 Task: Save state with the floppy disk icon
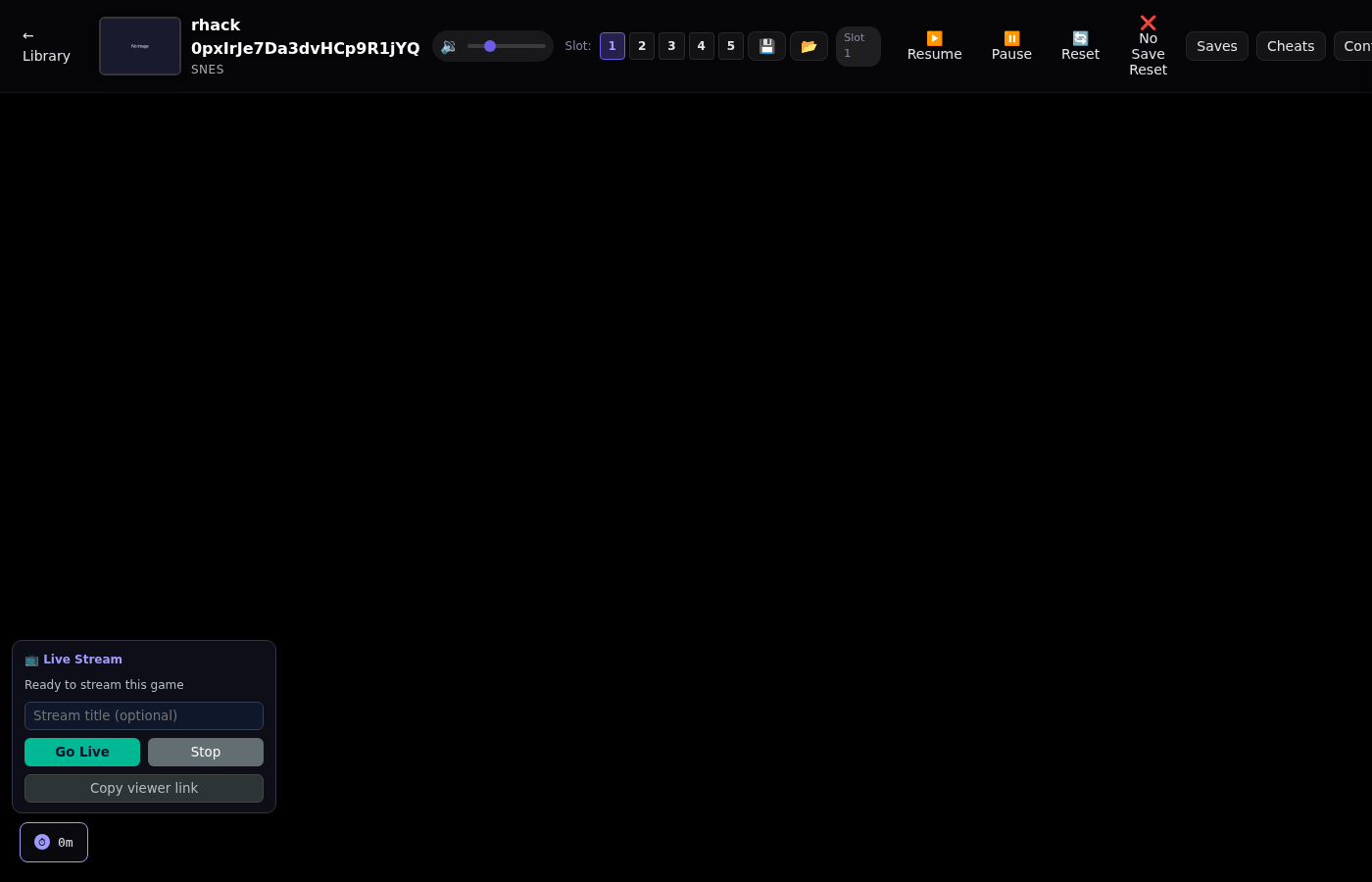(x=766, y=46)
